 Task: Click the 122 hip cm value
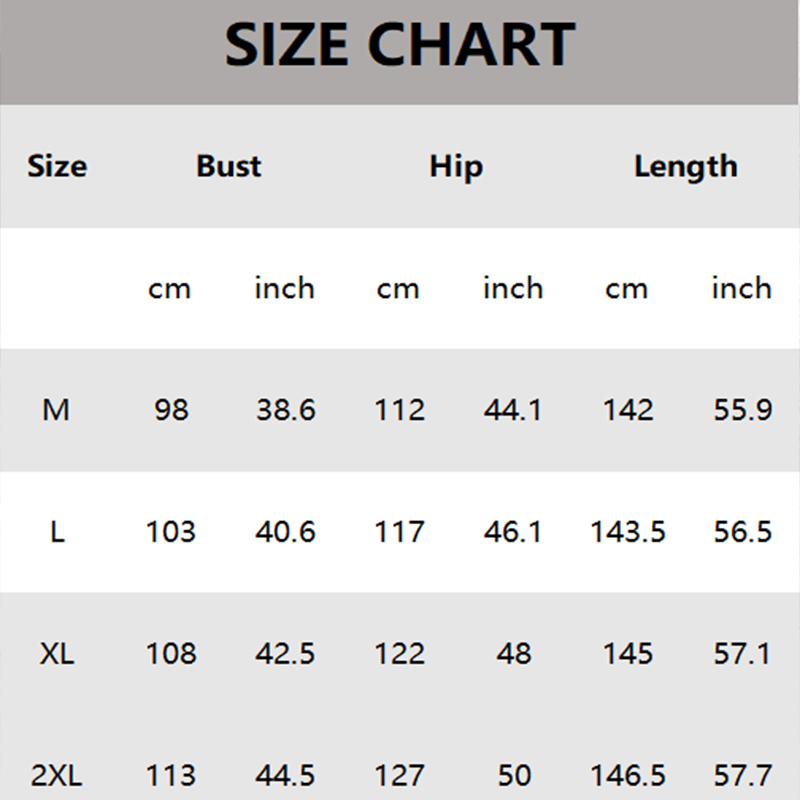[x=399, y=653]
